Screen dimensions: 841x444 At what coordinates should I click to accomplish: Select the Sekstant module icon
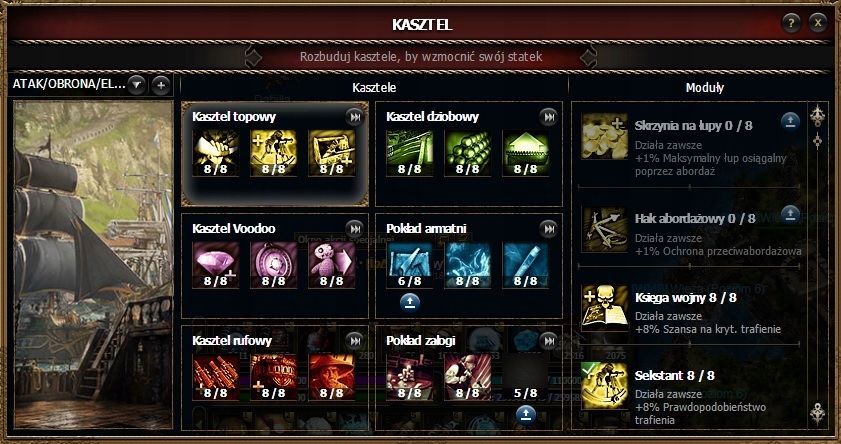[604, 386]
